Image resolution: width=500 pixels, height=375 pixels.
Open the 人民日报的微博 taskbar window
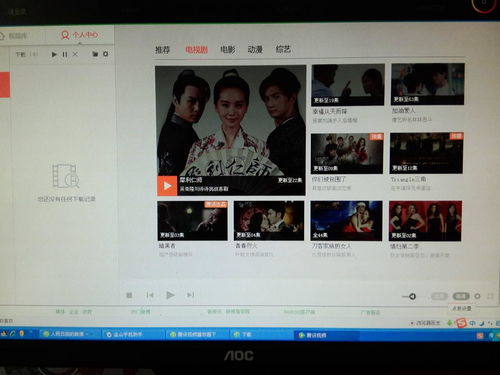pos(70,334)
